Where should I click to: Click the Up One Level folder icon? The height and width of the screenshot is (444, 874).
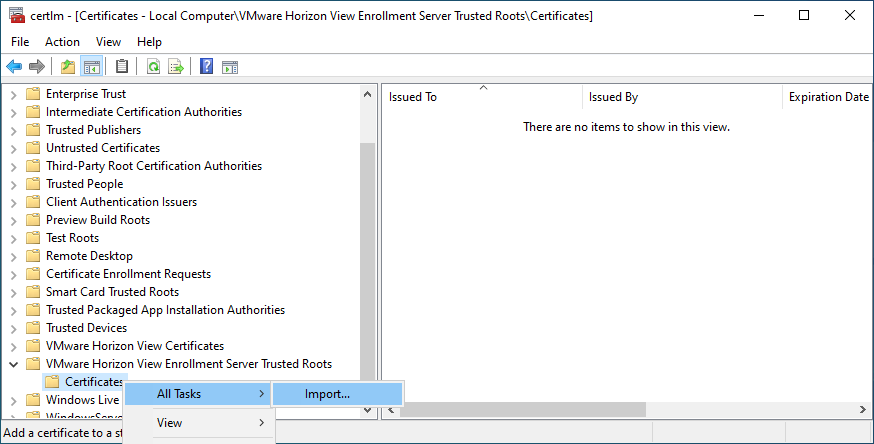(68, 67)
